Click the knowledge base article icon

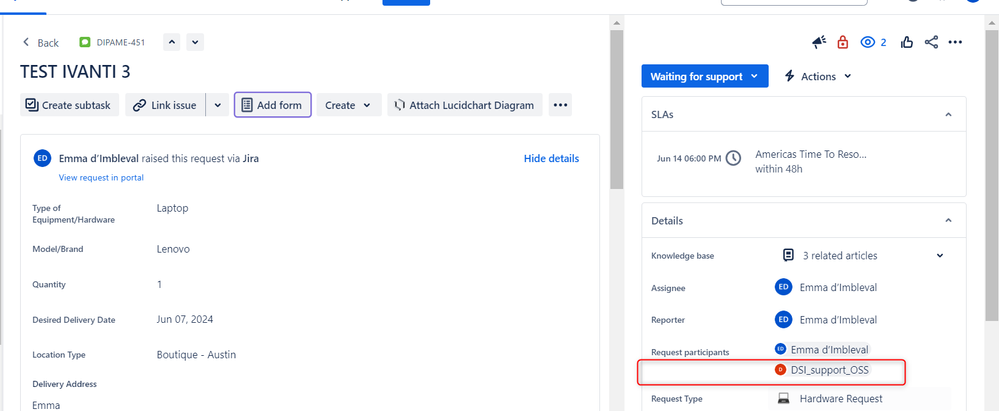(788, 256)
